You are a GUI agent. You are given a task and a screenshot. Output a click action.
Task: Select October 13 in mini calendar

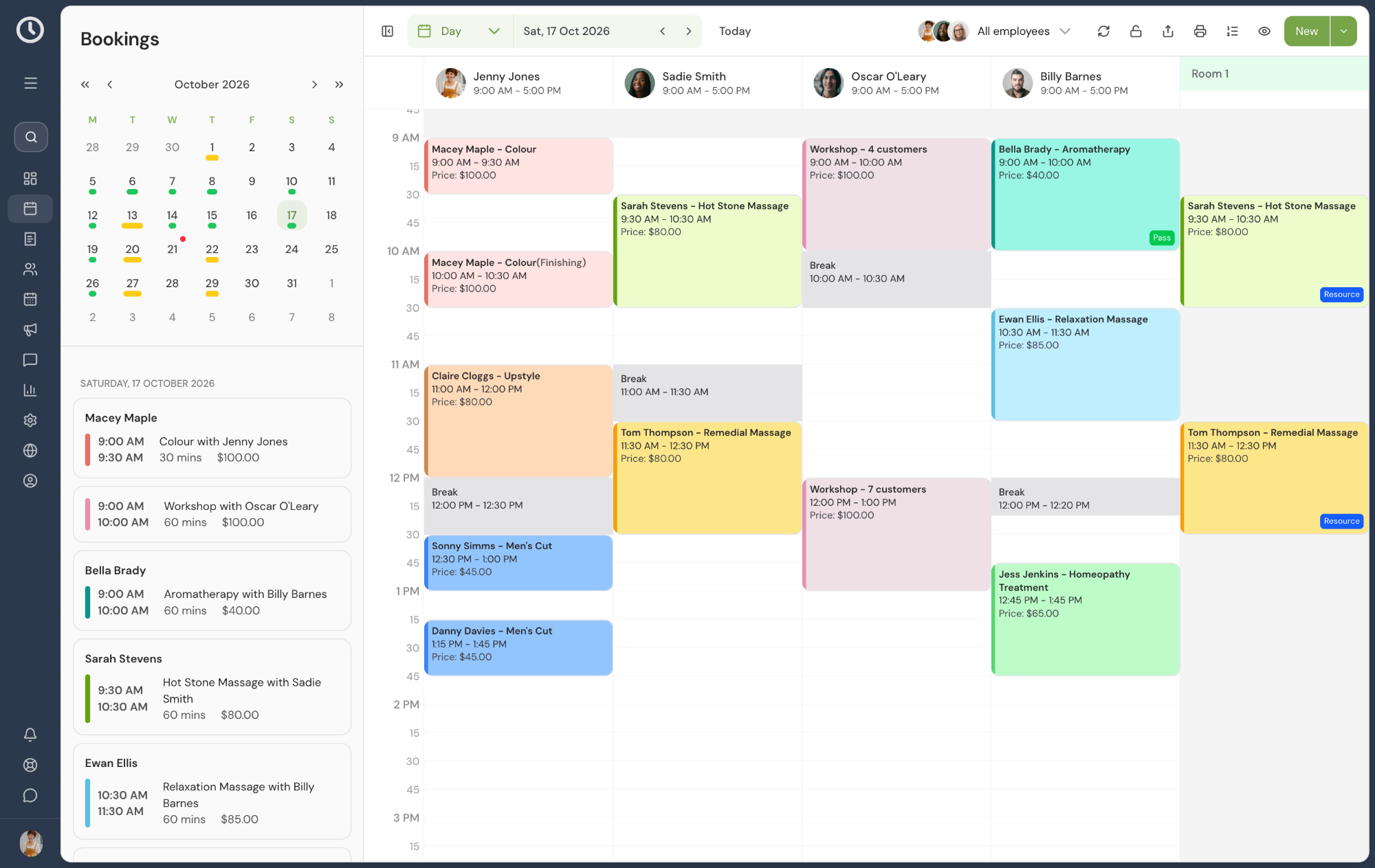(133, 216)
